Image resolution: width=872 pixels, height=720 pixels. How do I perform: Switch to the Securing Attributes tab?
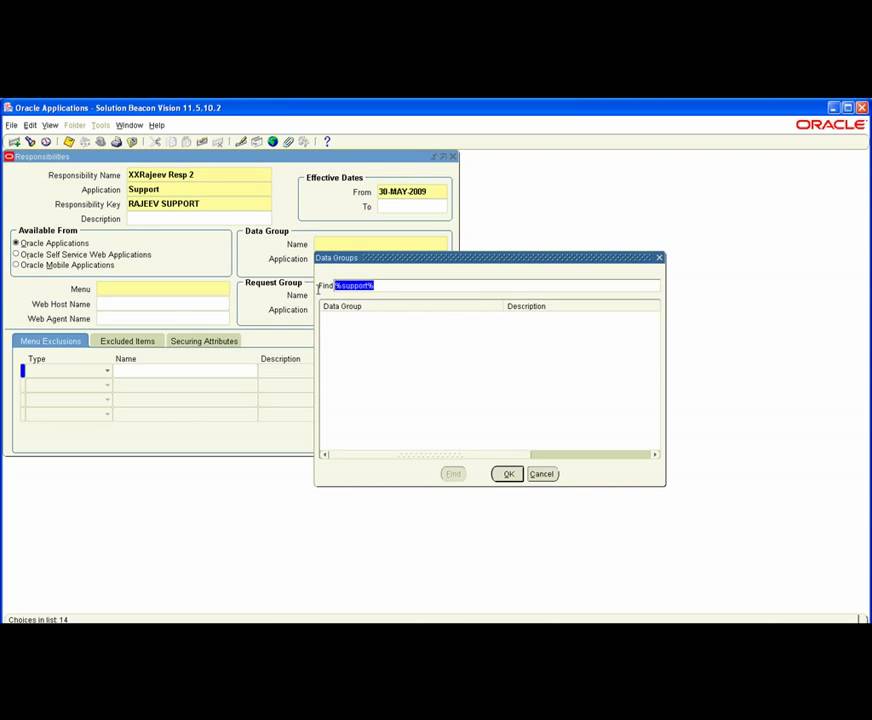pyautogui.click(x=204, y=341)
